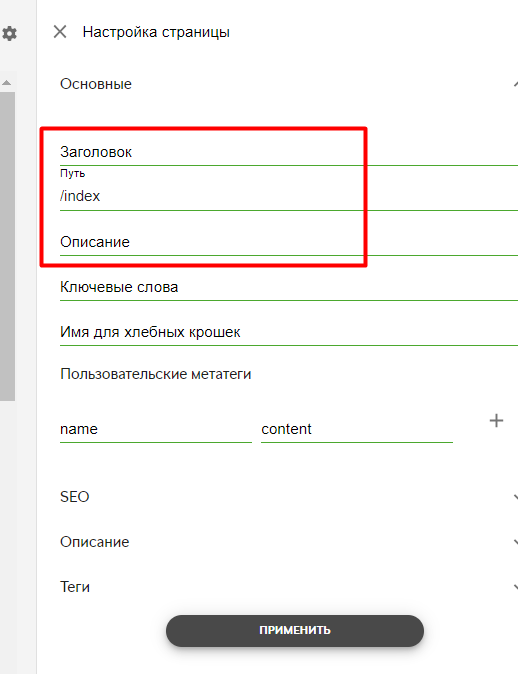Click the metatag content field
The image size is (518, 674).
coord(357,429)
